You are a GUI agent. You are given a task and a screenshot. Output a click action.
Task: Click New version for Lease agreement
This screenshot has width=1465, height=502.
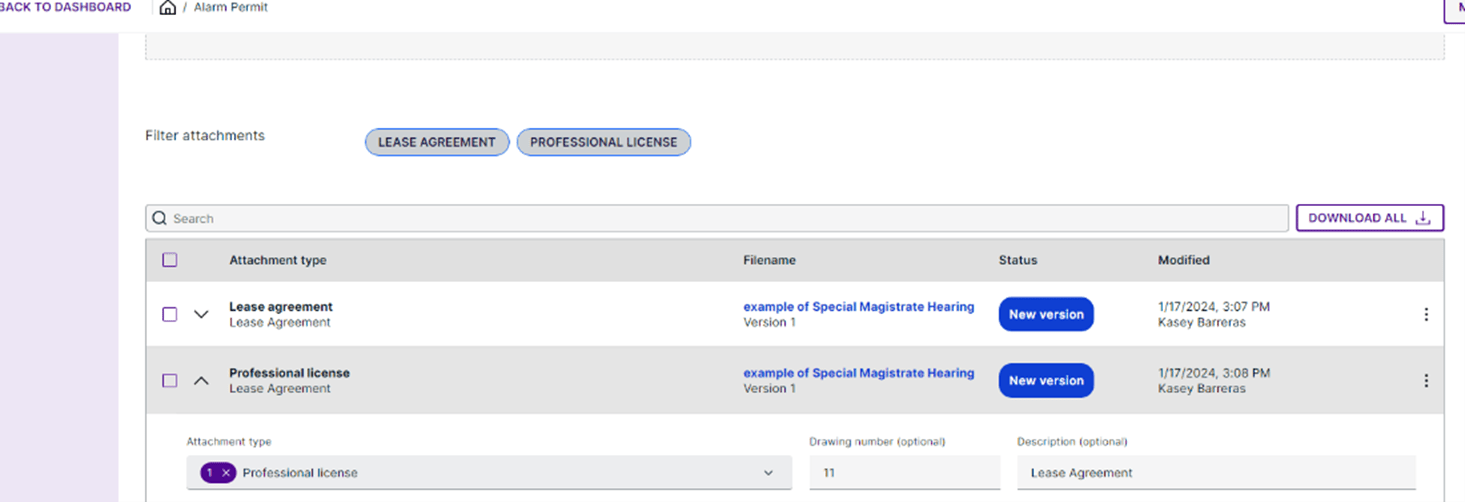coord(1046,314)
